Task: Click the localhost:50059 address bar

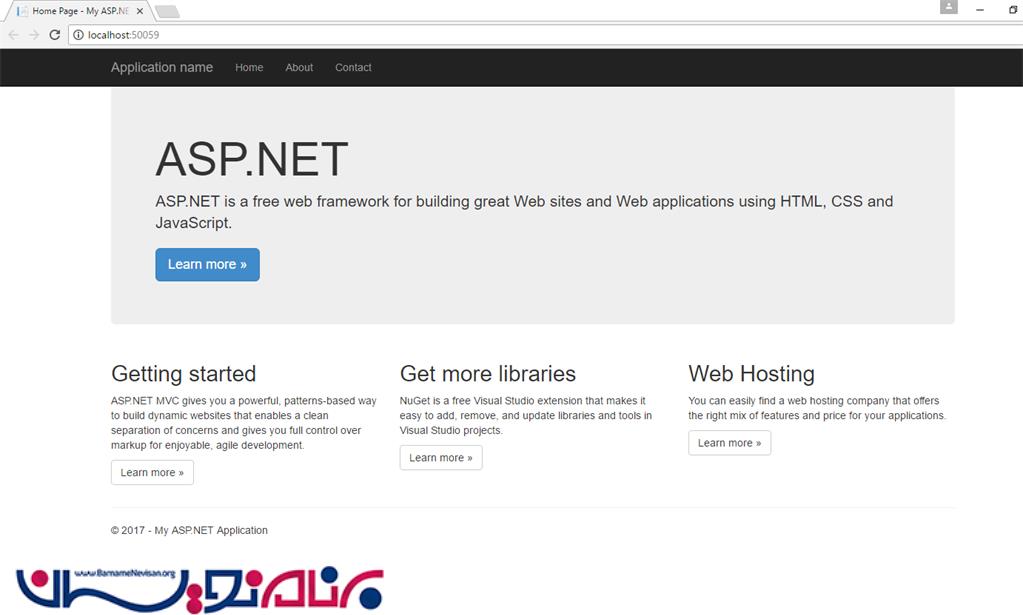Action: [x=545, y=35]
